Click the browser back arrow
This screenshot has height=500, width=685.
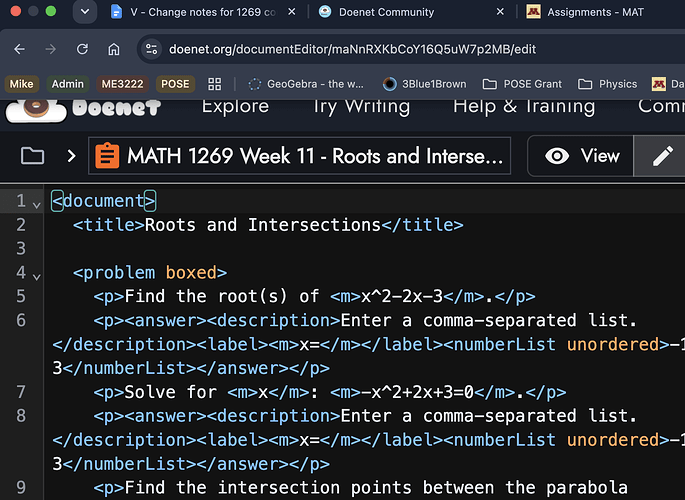click(x=19, y=49)
